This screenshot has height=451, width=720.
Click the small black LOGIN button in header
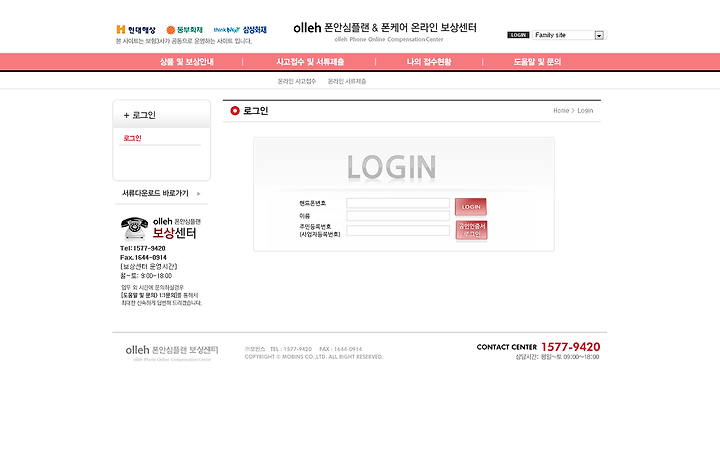point(518,35)
